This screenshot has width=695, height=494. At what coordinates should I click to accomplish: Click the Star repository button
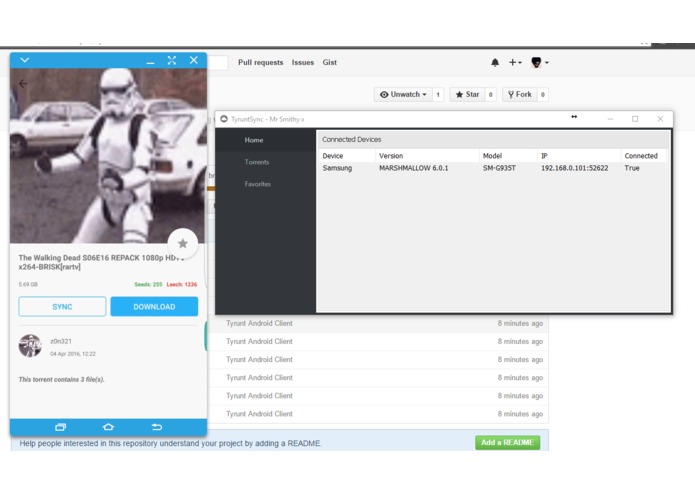tap(468, 94)
